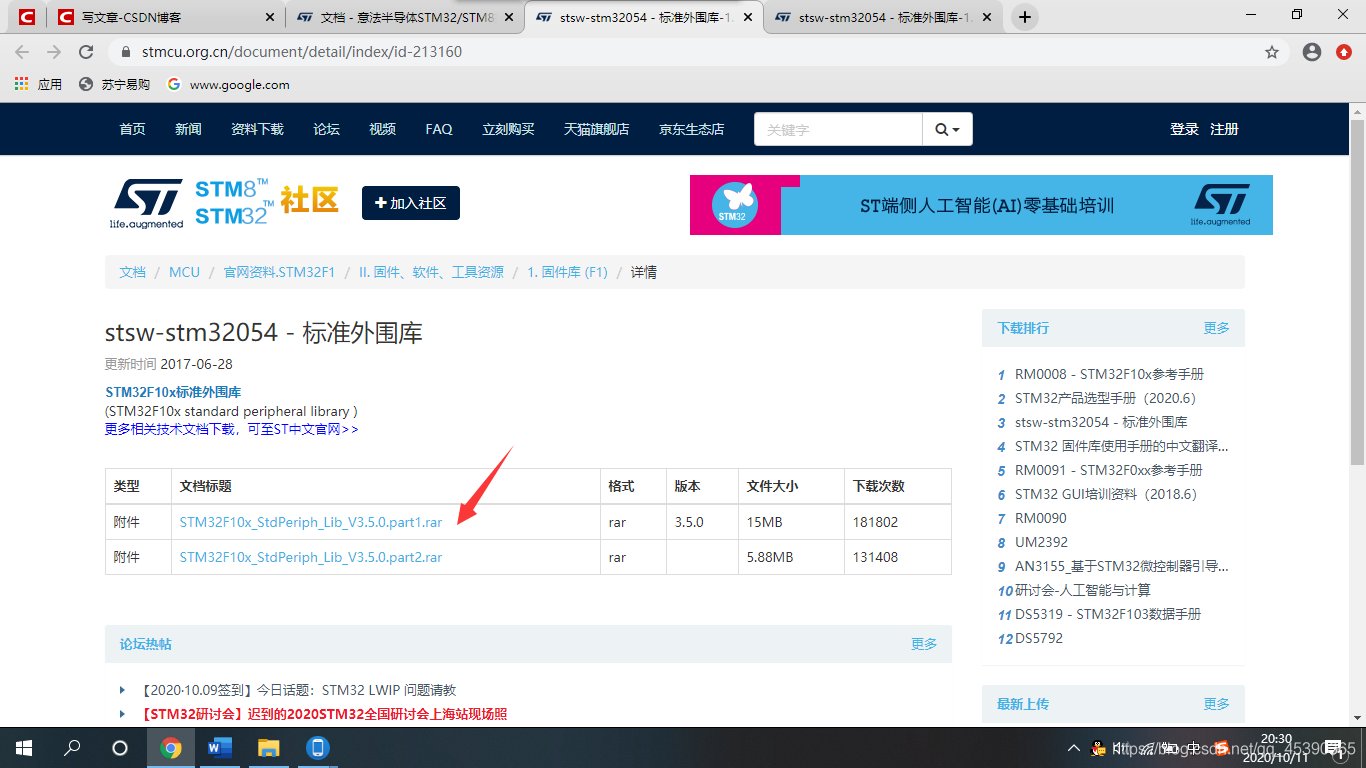1366x768 pixels.
Task: Open Chrome from the taskbar
Action: pyautogui.click(x=171, y=748)
